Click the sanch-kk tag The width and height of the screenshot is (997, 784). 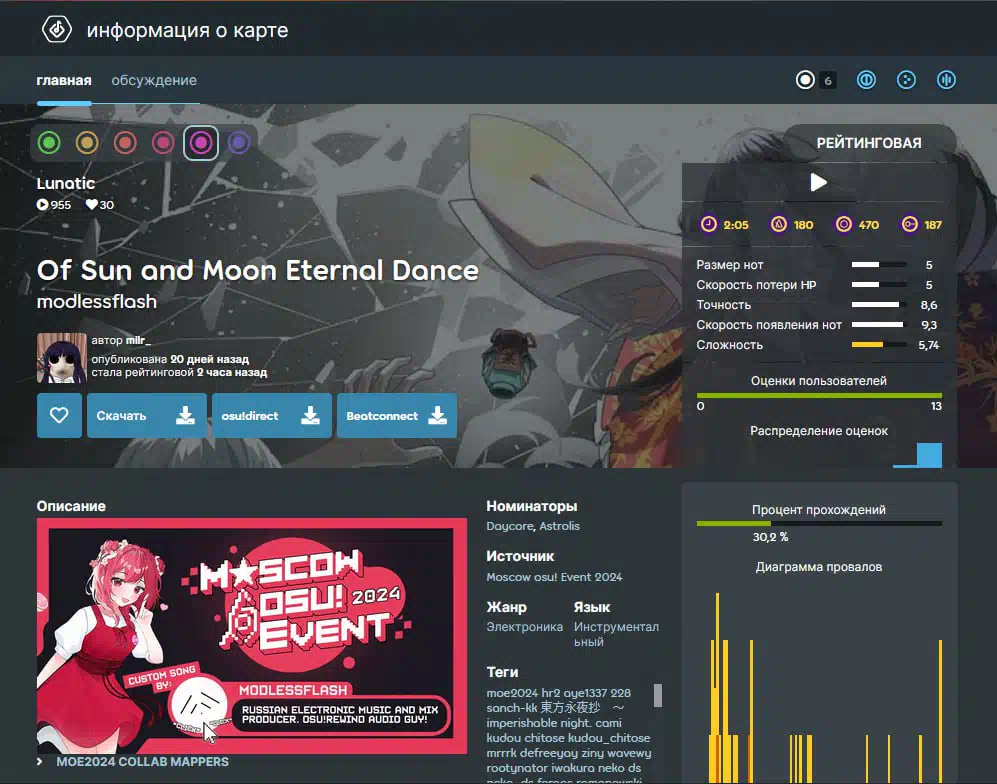click(x=512, y=708)
